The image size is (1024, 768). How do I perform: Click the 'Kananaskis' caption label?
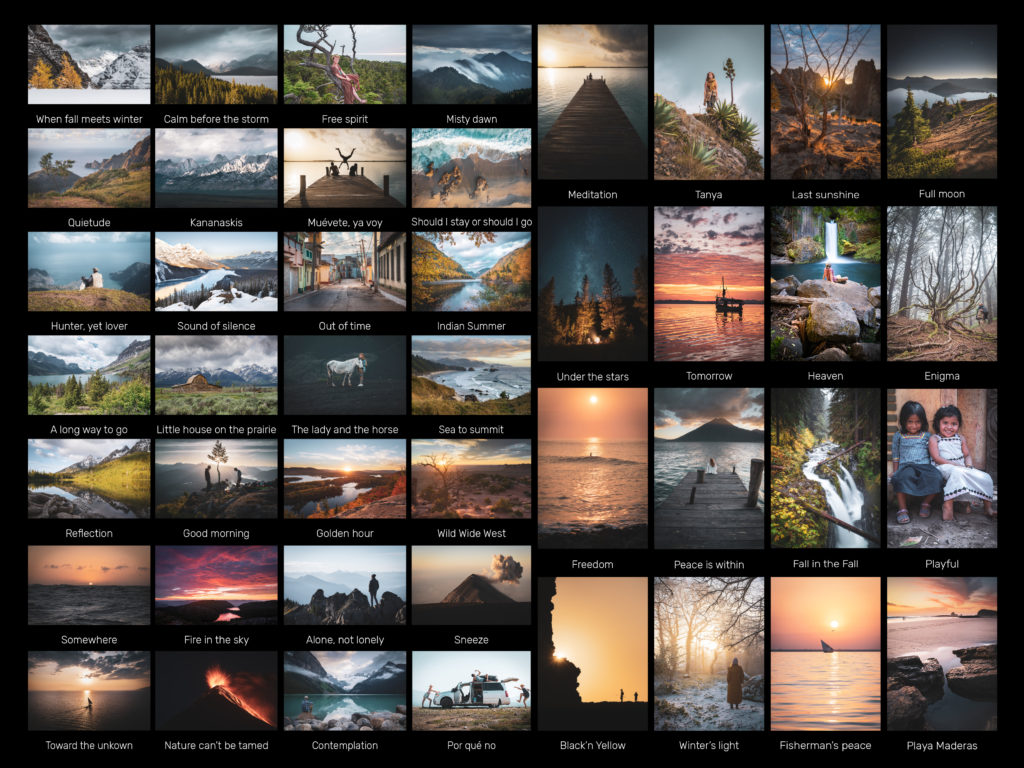tap(216, 223)
